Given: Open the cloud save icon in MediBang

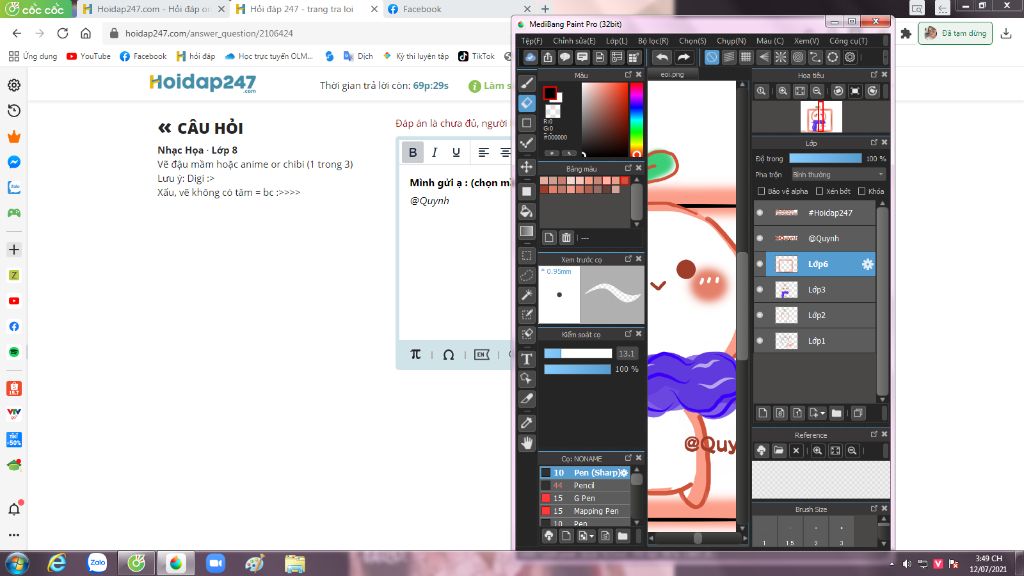Looking at the screenshot, I should coord(530,57).
